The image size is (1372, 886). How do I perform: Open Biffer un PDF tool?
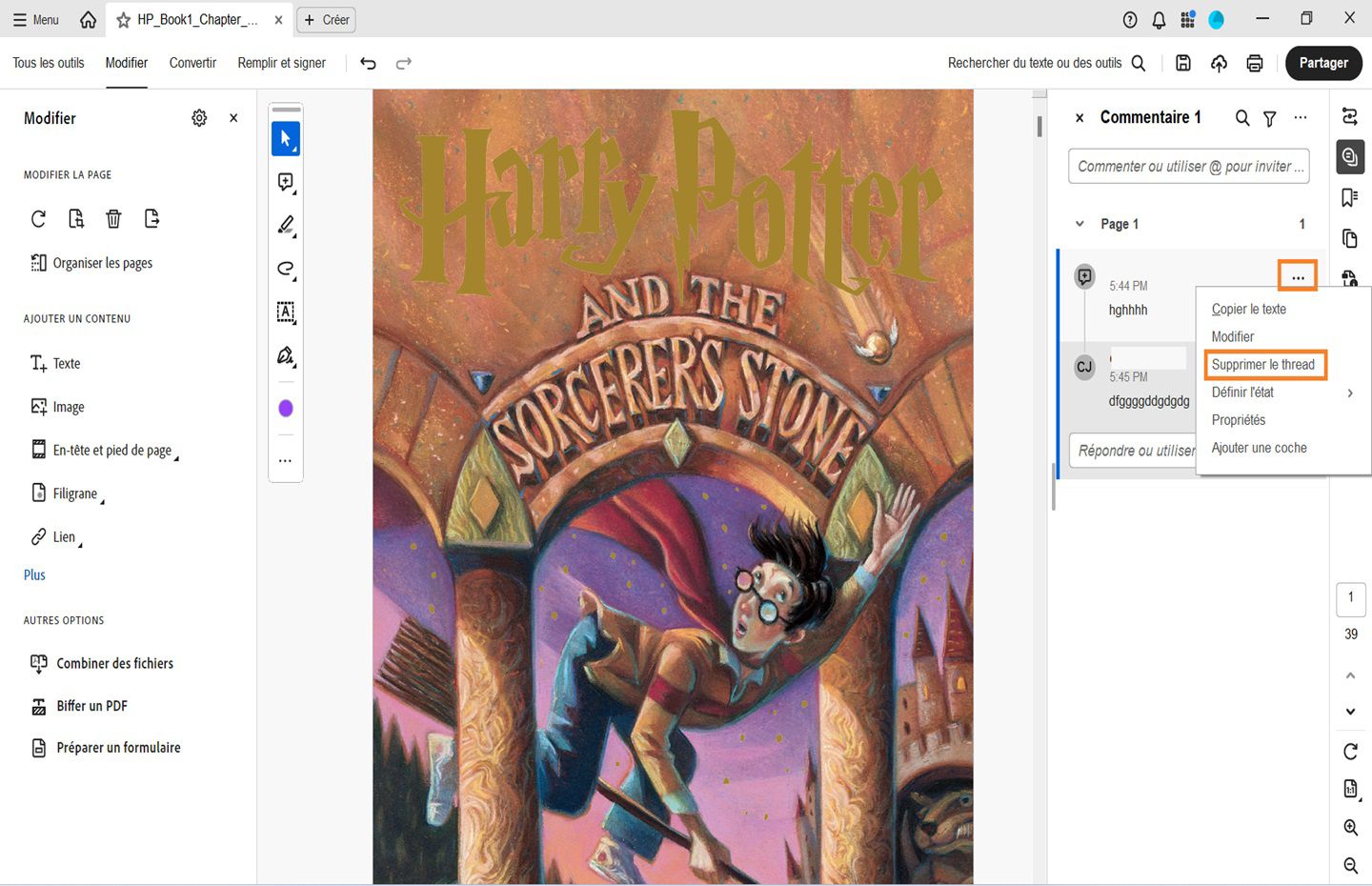[x=79, y=706]
